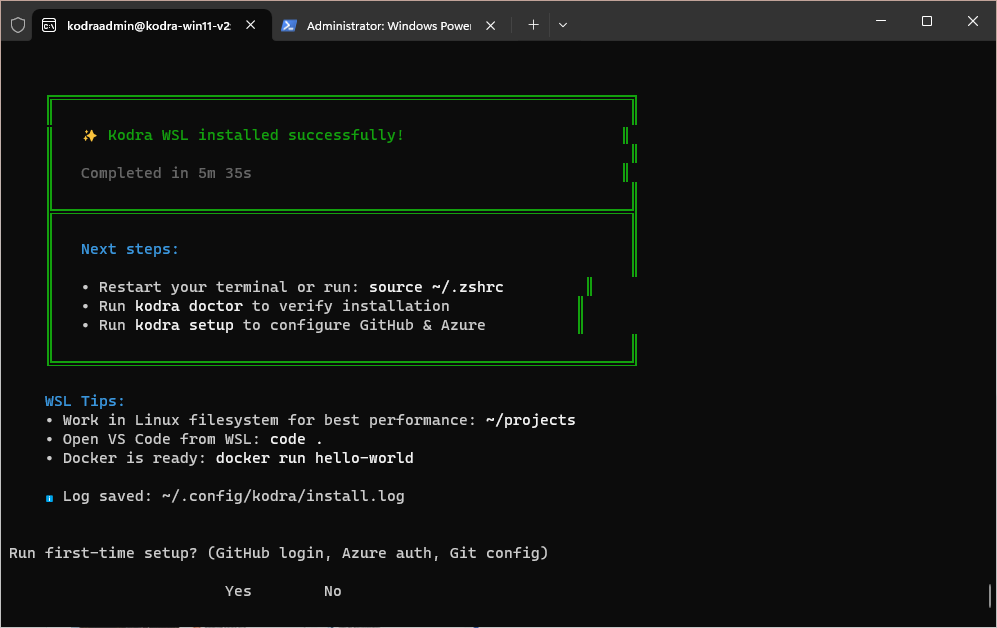Click the command-prompt icon on the kodraadmin tab
The height and width of the screenshot is (628, 997).
click(49, 24)
